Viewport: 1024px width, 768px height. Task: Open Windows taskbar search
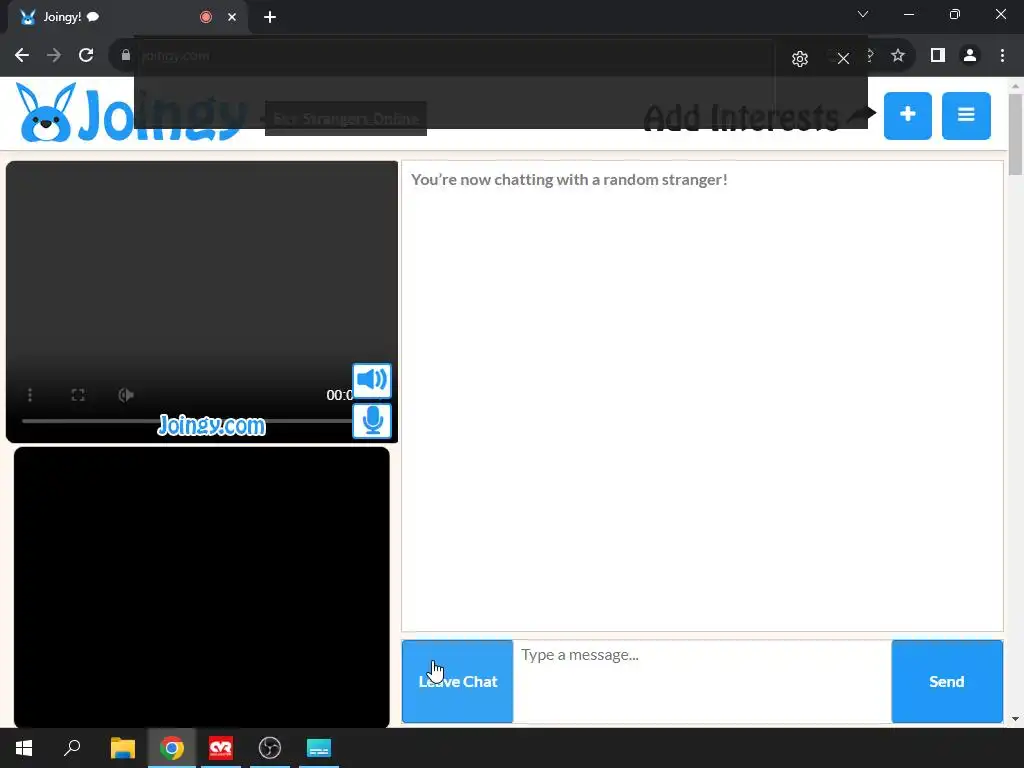(x=72, y=748)
